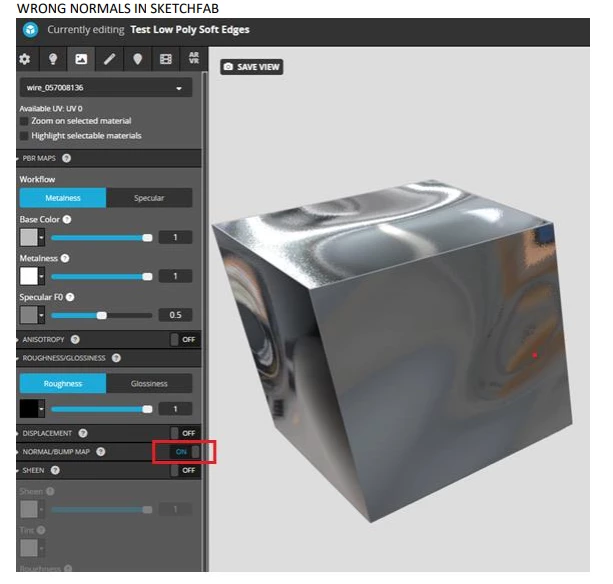The image size is (613, 584).
Task: Click the Metalness help icon
Action: (x=65, y=258)
